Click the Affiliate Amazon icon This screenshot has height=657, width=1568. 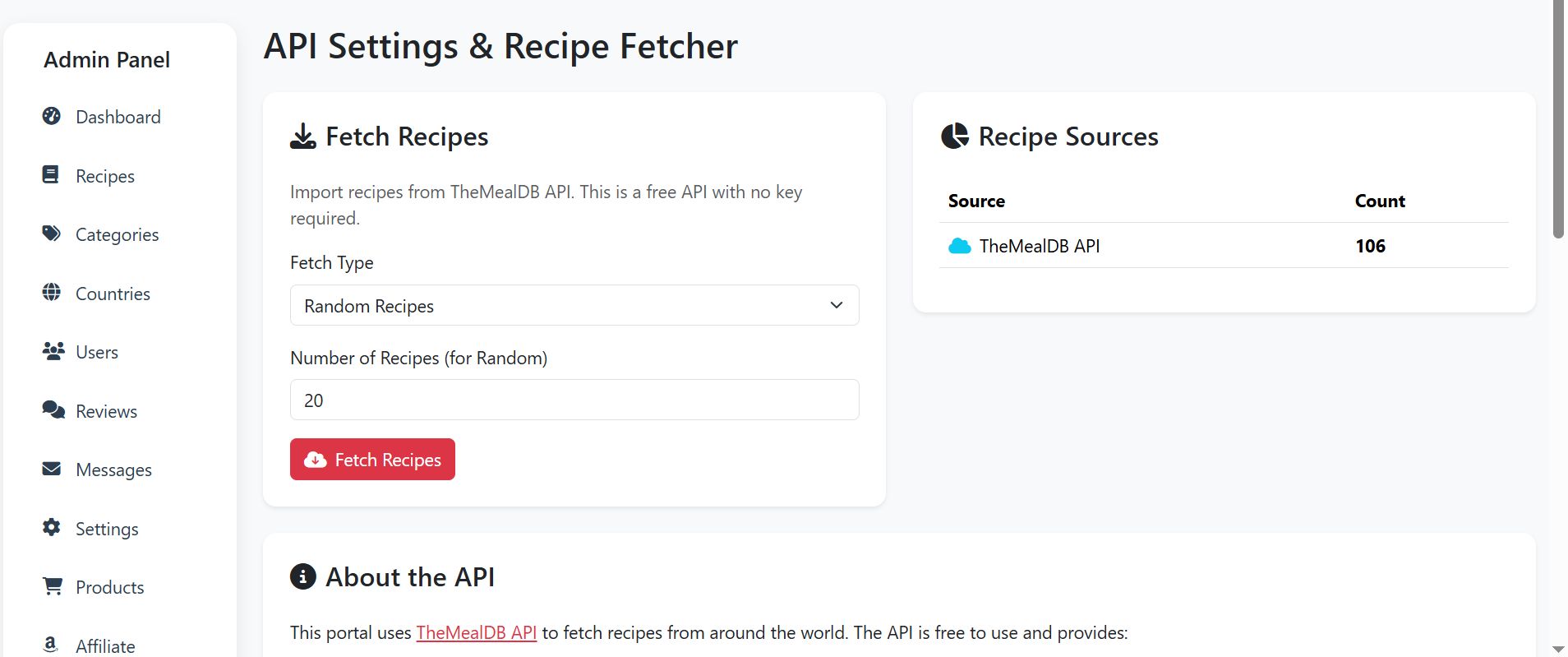pyautogui.click(x=51, y=645)
